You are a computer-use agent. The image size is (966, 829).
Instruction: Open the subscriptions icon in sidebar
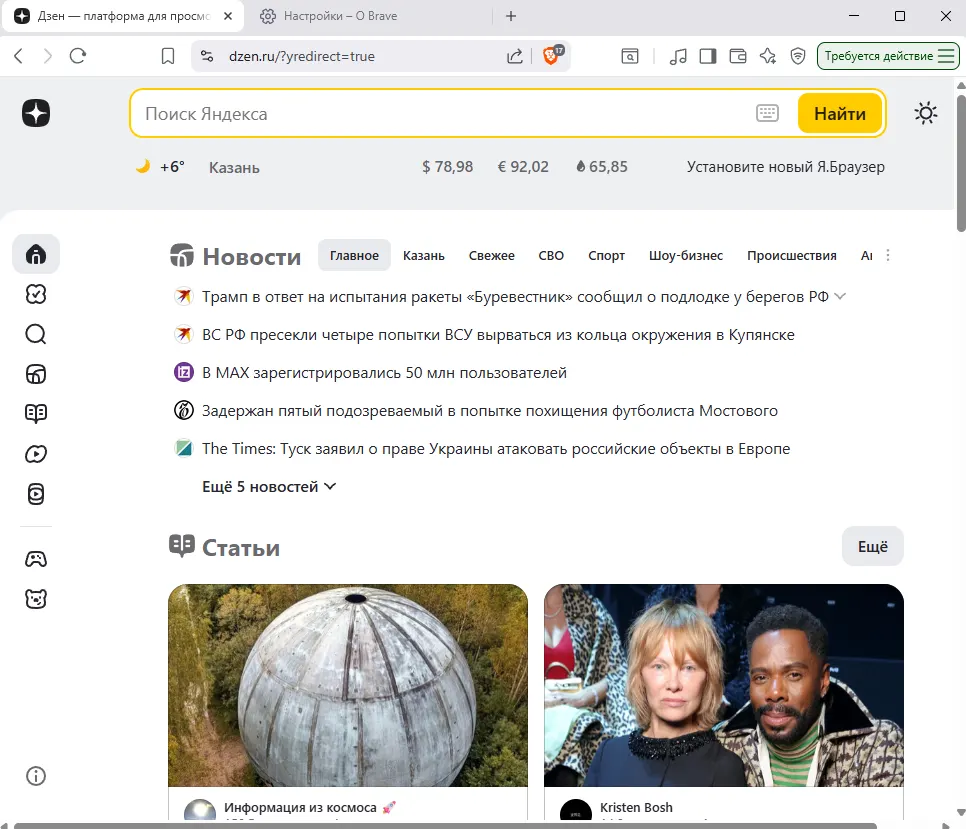click(36, 294)
